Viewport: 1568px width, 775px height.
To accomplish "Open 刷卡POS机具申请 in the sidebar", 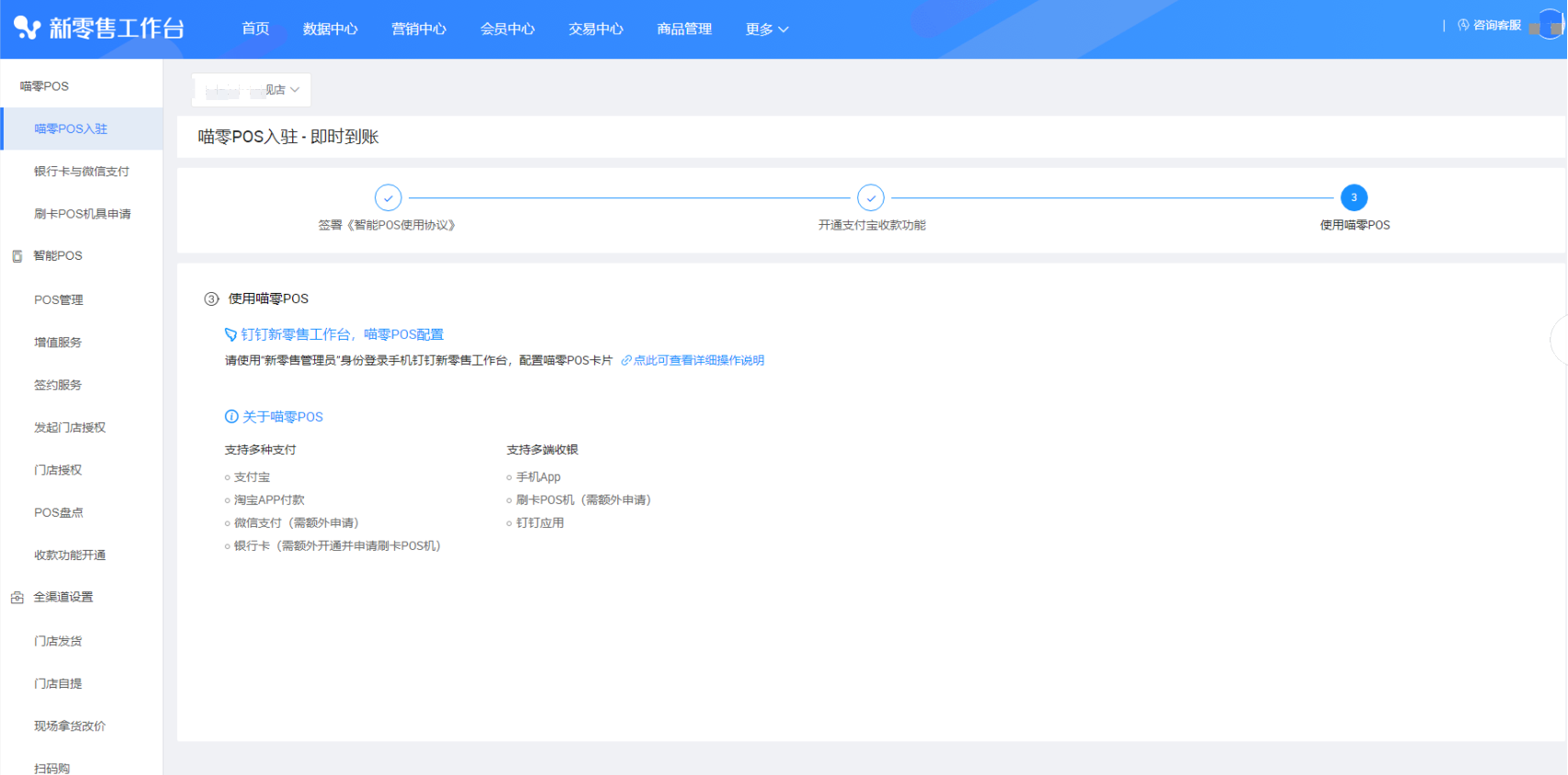I will [82, 214].
